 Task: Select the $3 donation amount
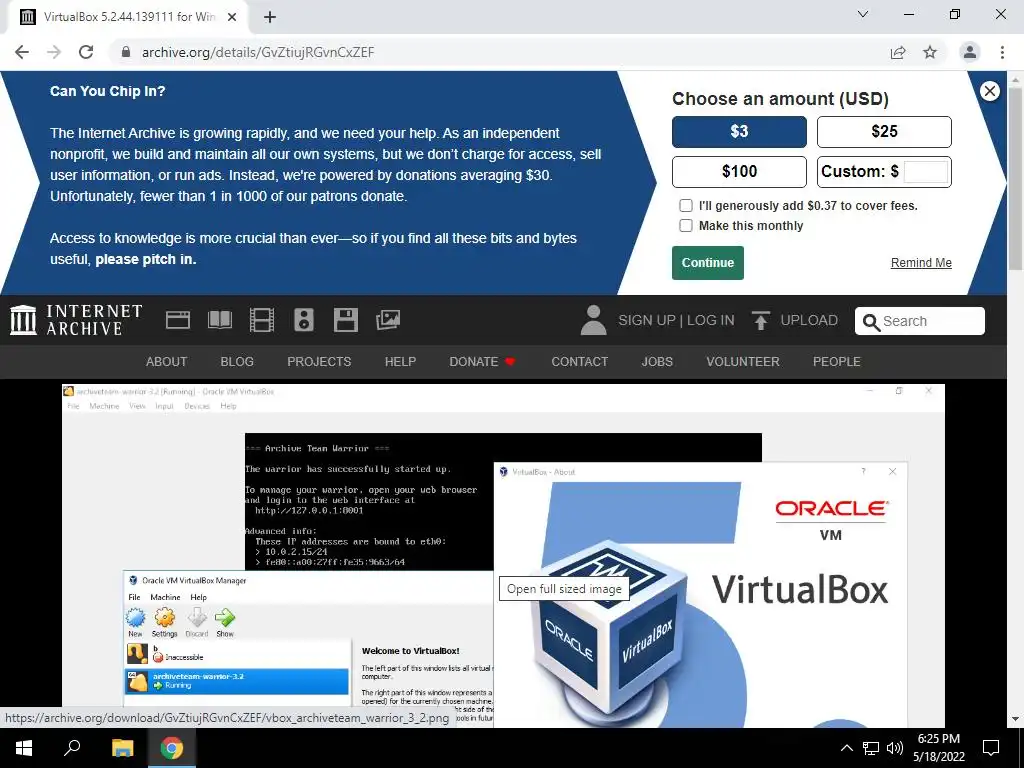coord(739,132)
